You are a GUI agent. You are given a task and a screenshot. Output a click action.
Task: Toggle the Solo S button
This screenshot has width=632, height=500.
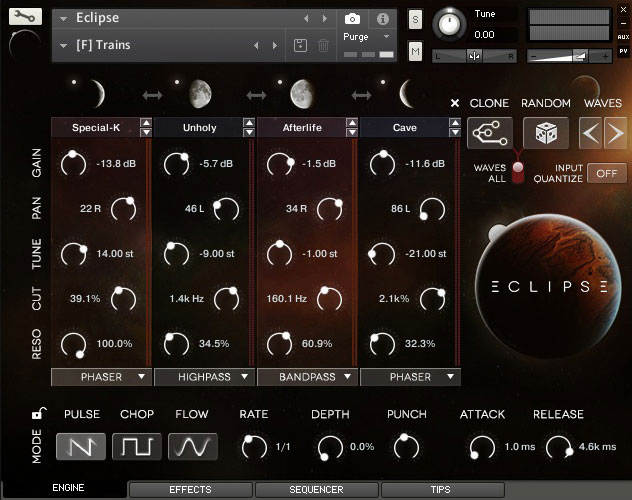pos(415,20)
